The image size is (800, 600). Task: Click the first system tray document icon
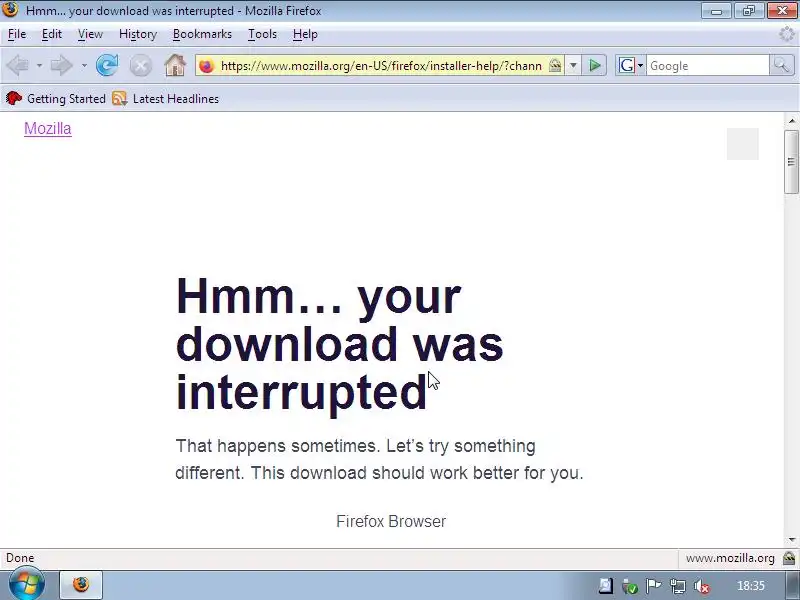click(605, 586)
